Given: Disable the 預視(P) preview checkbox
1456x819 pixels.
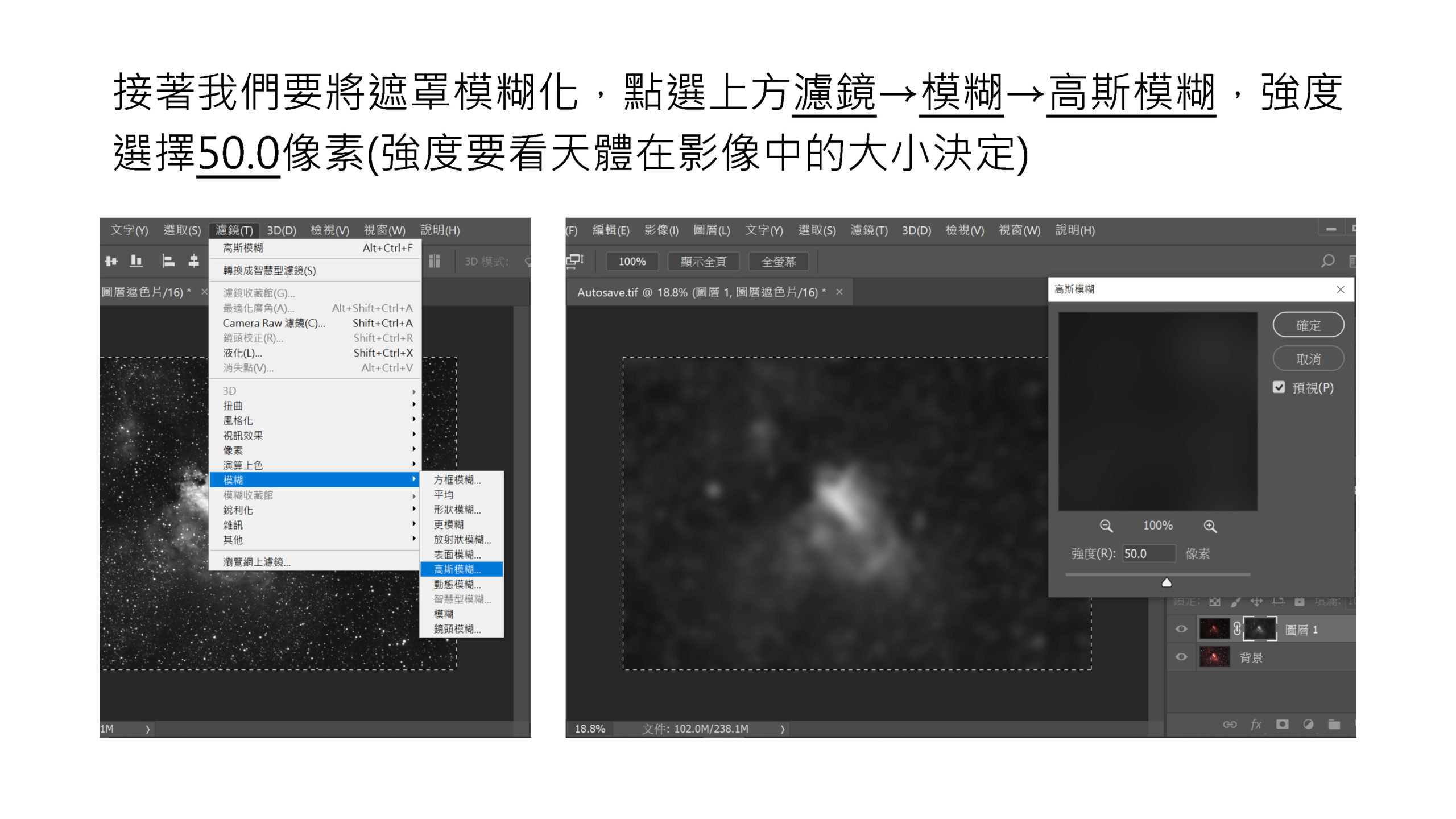Looking at the screenshot, I should click(1280, 387).
